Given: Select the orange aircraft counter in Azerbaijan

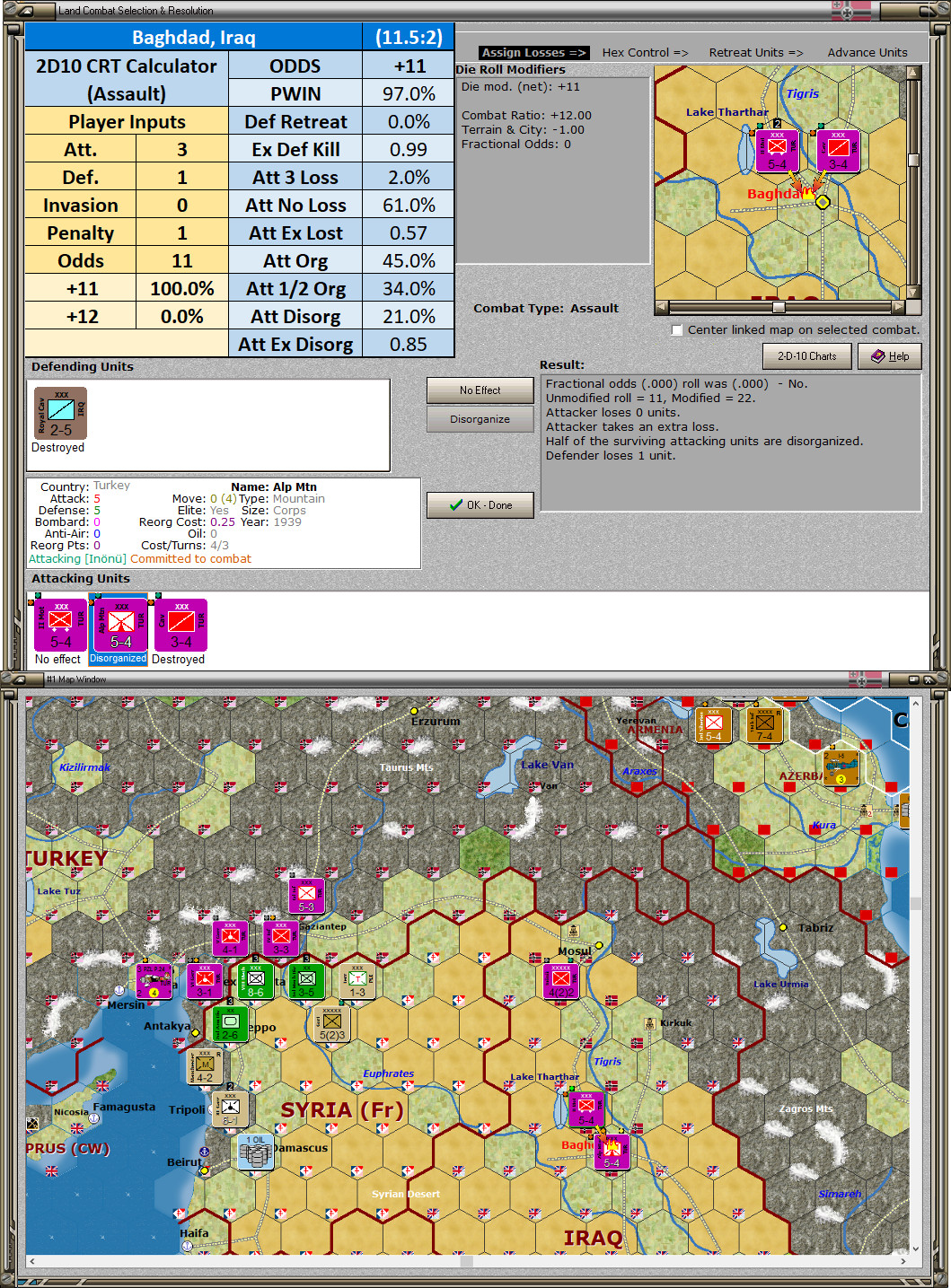Looking at the screenshot, I should pyautogui.click(x=841, y=768).
